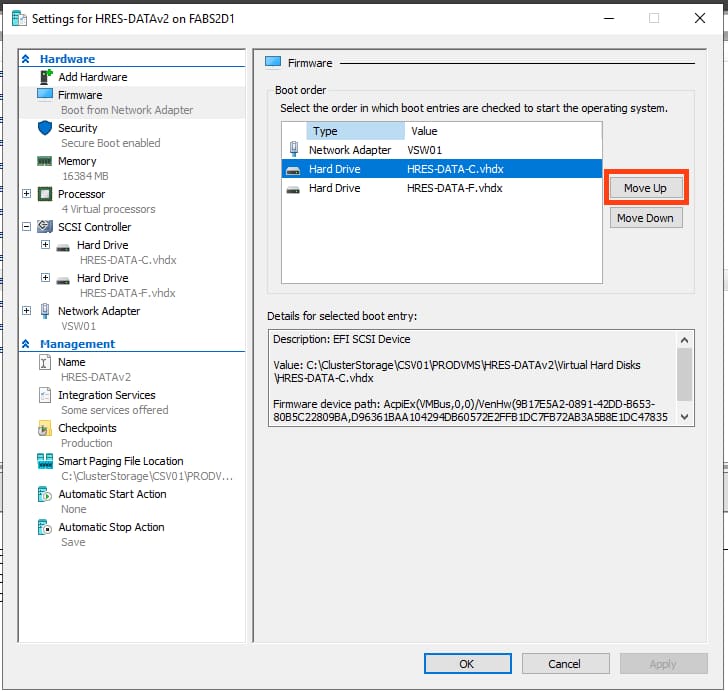Open the Integration Services item
Viewport: 728px width, 696px height.
pyautogui.click(x=107, y=395)
